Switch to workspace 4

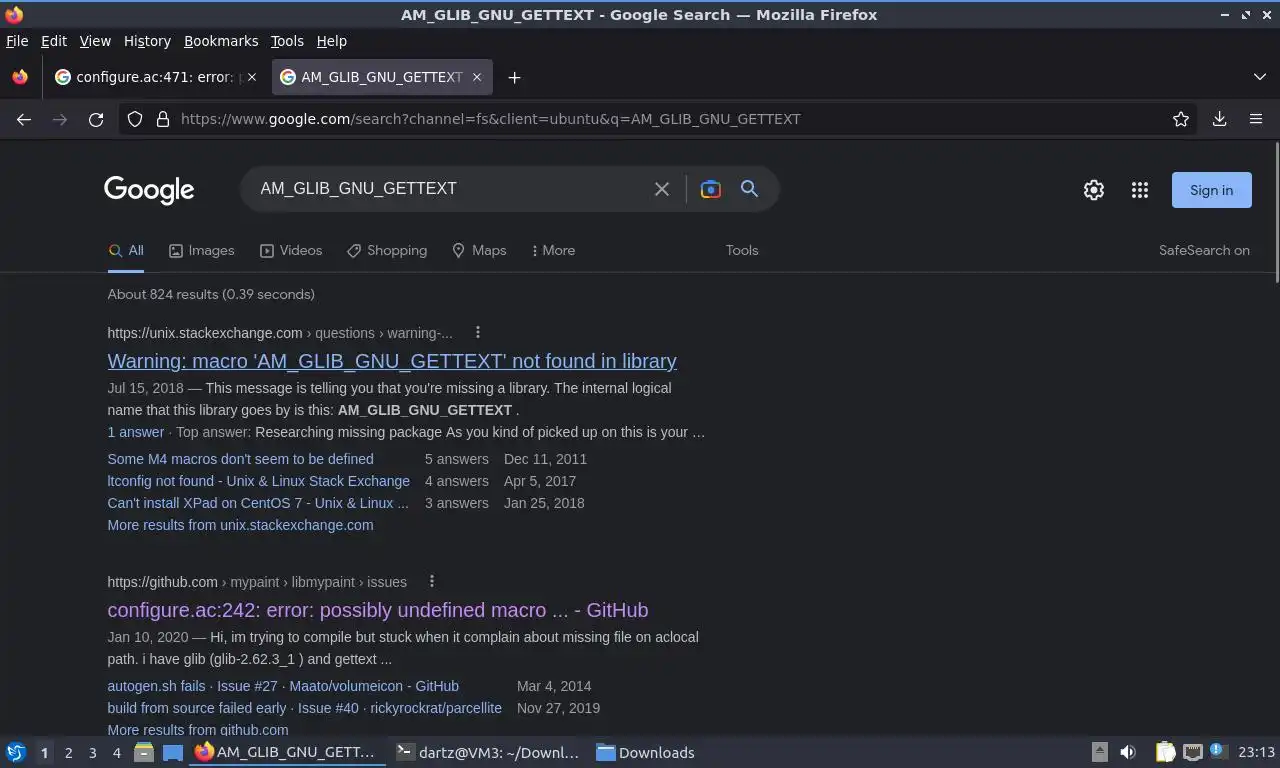116,753
